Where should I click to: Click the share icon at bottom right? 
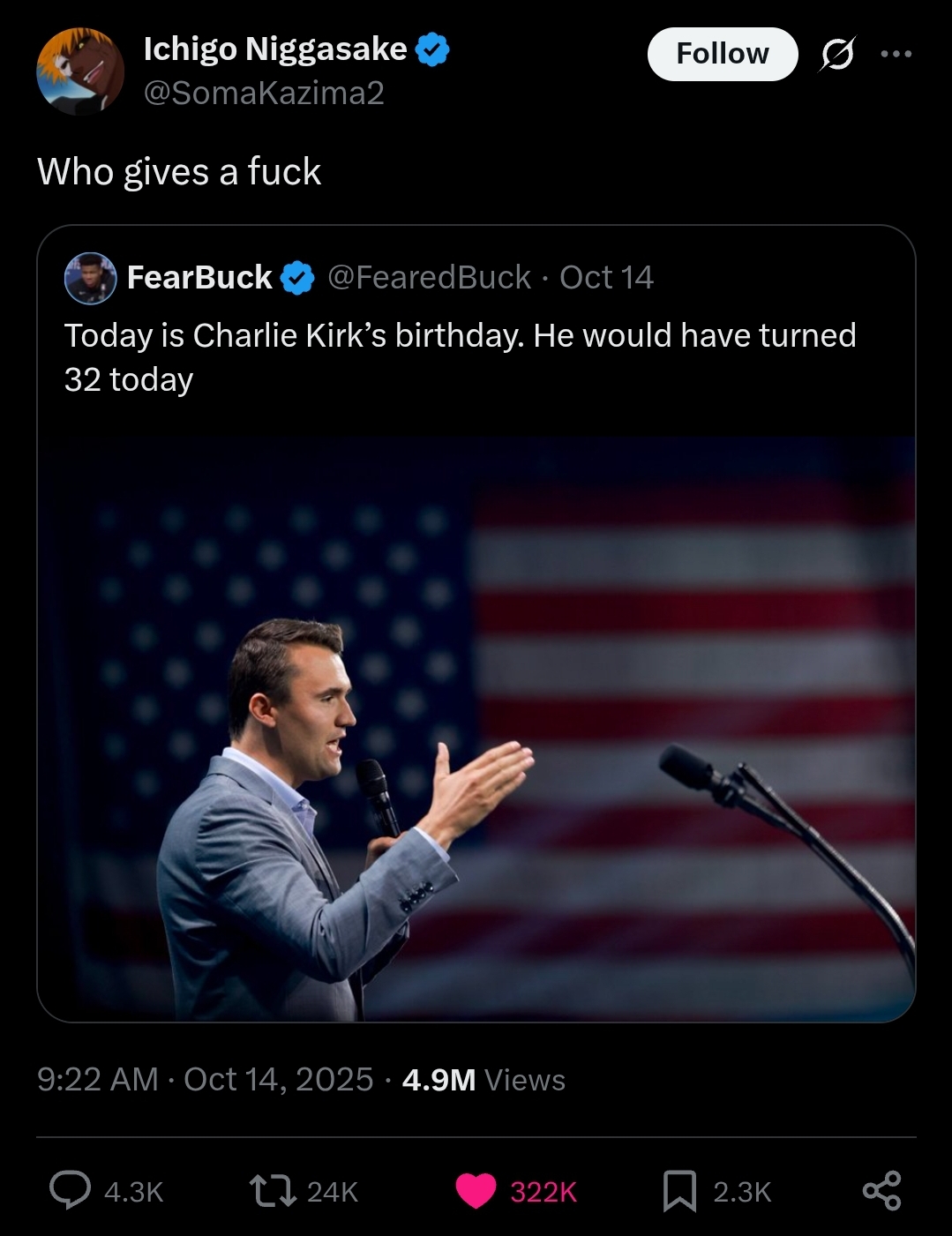(x=881, y=1190)
